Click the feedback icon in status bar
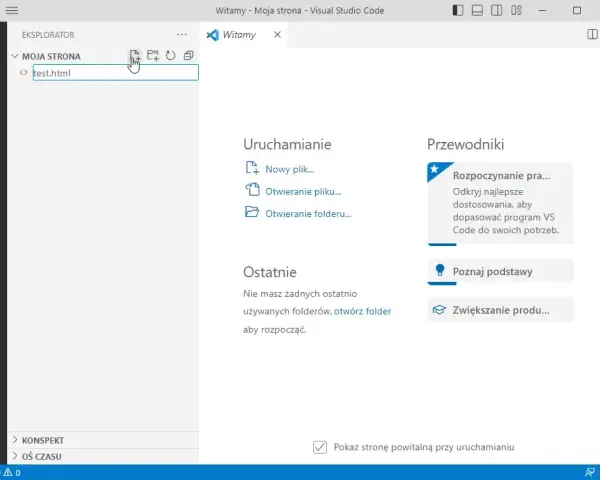This screenshot has height=480, width=600. pos(590,472)
